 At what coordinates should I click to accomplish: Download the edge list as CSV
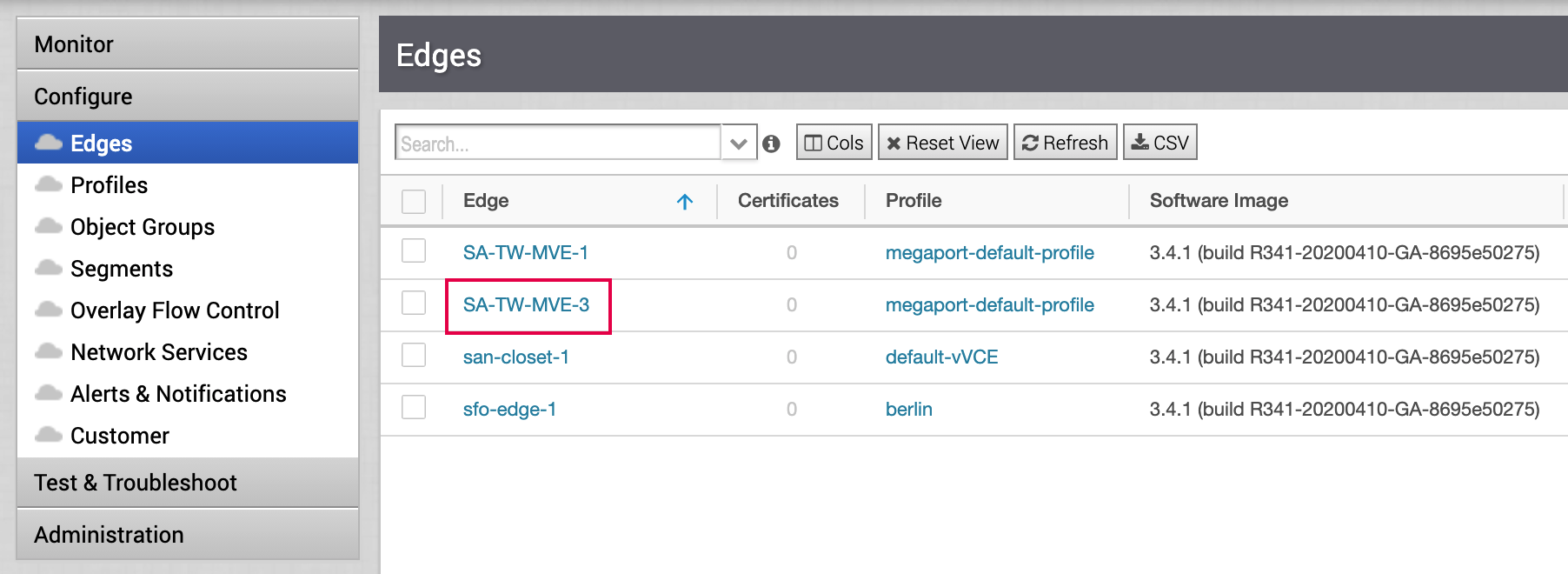click(x=1159, y=143)
